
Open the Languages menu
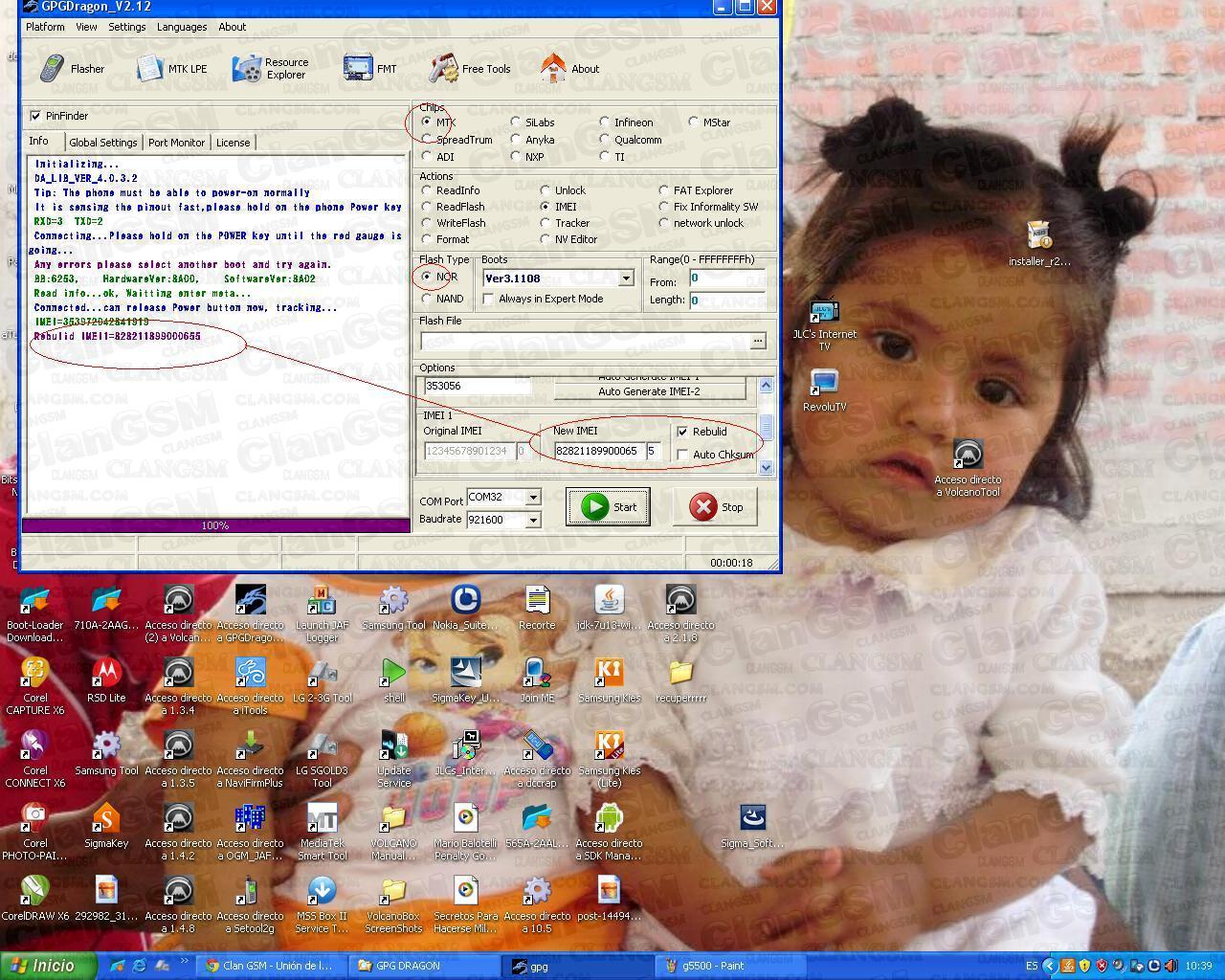click(x=182, y=27)
